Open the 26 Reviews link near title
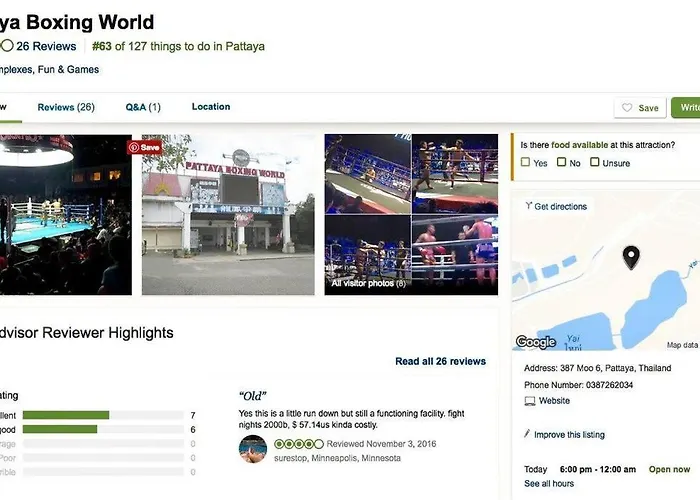Image resolution: width=700 pixels, height=500 pixels. (46, 46)
